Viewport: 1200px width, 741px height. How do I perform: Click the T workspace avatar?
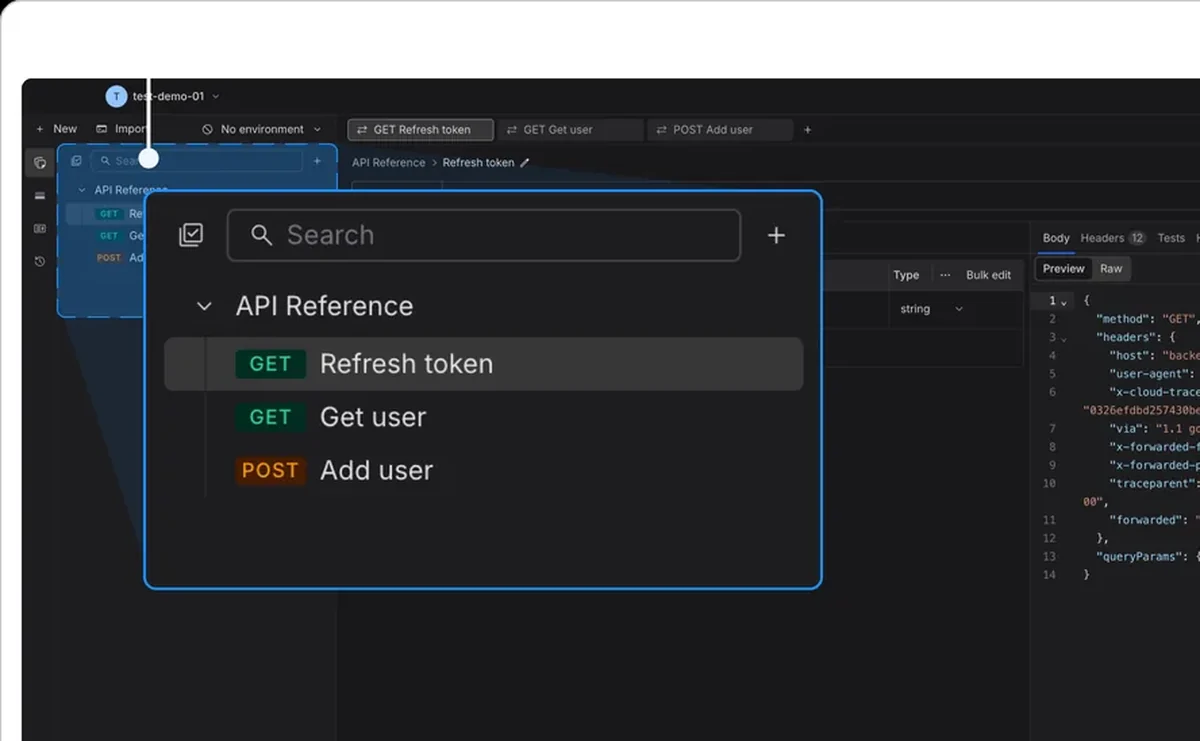[x=116, y=96]
